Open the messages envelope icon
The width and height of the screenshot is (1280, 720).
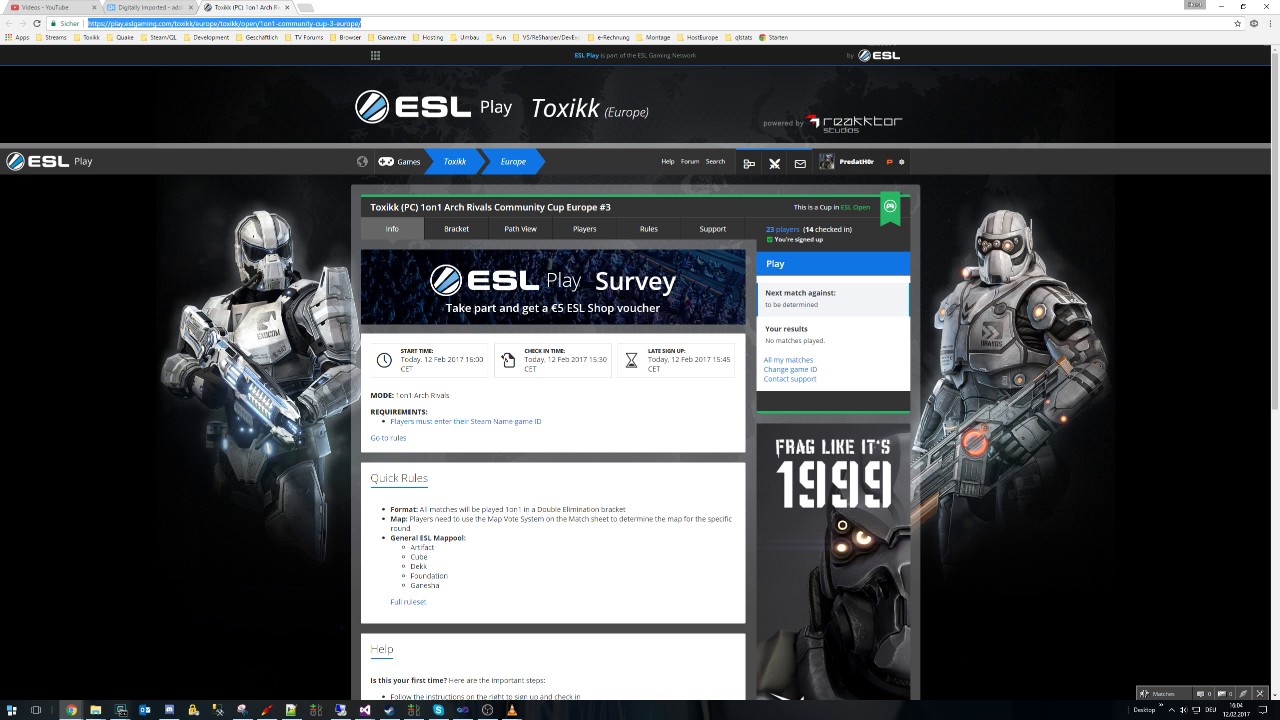tap(800, 163)
